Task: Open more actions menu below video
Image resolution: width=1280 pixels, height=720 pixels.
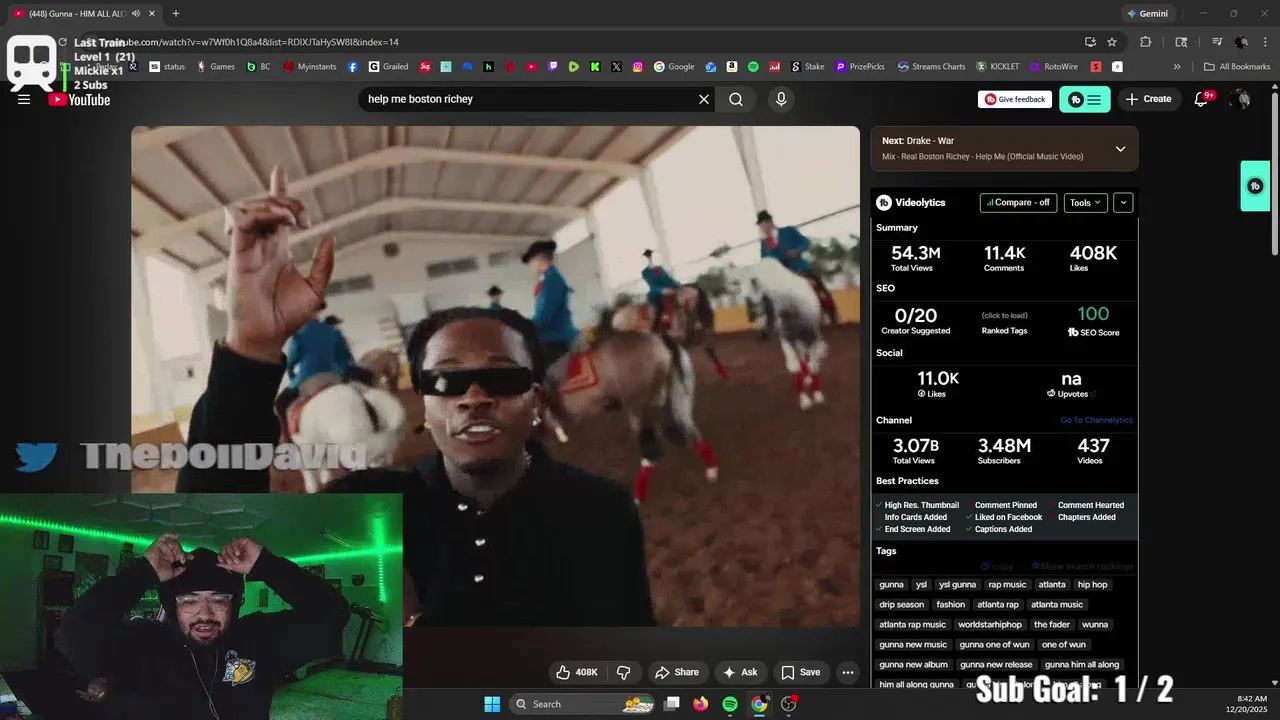Action: pyautogui.click(x=848, y=672)
